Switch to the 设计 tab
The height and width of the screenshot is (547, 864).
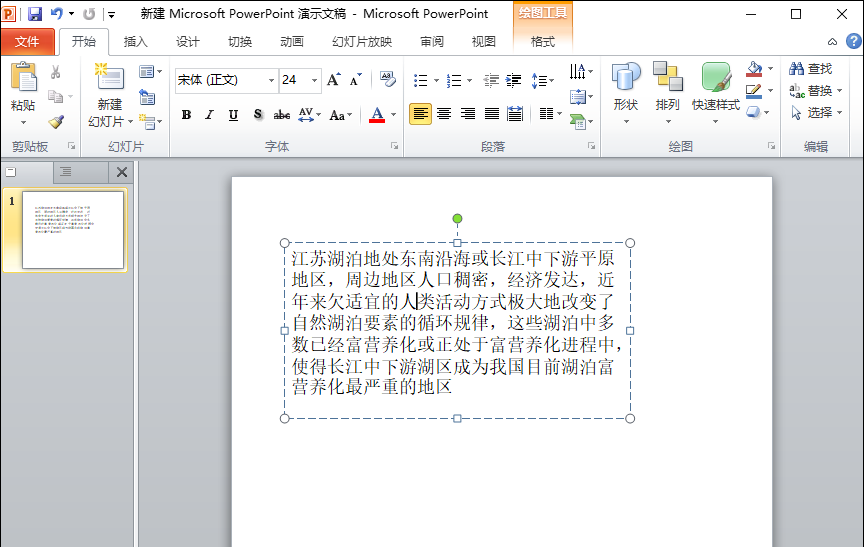187,42
